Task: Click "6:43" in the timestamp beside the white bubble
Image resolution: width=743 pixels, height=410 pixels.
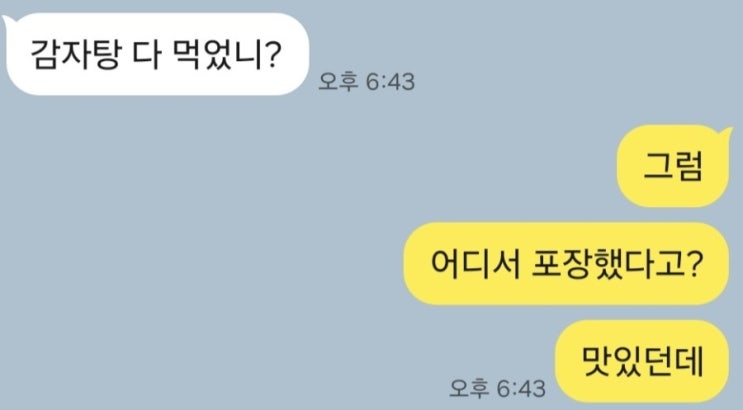Action: 390,82
